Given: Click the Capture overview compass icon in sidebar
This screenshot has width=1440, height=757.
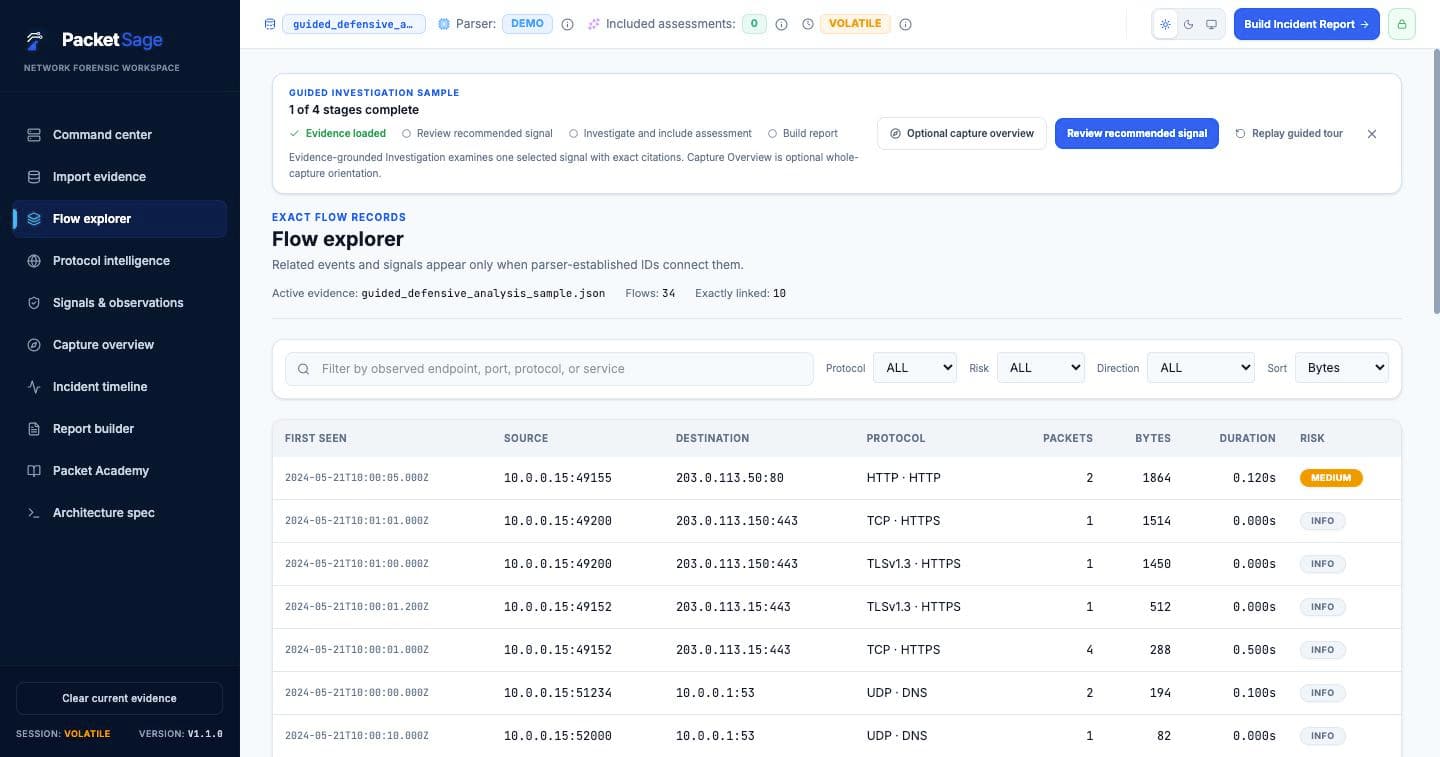Looking at the screenshot, I should (34, 345).
